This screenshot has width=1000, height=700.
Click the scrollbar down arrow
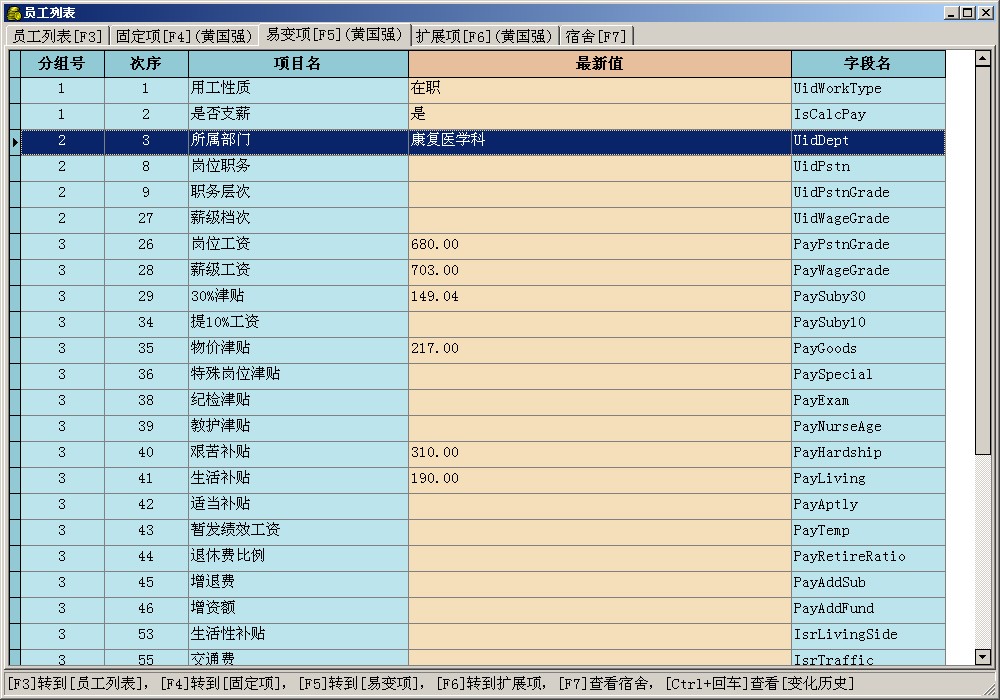(982, 657)
